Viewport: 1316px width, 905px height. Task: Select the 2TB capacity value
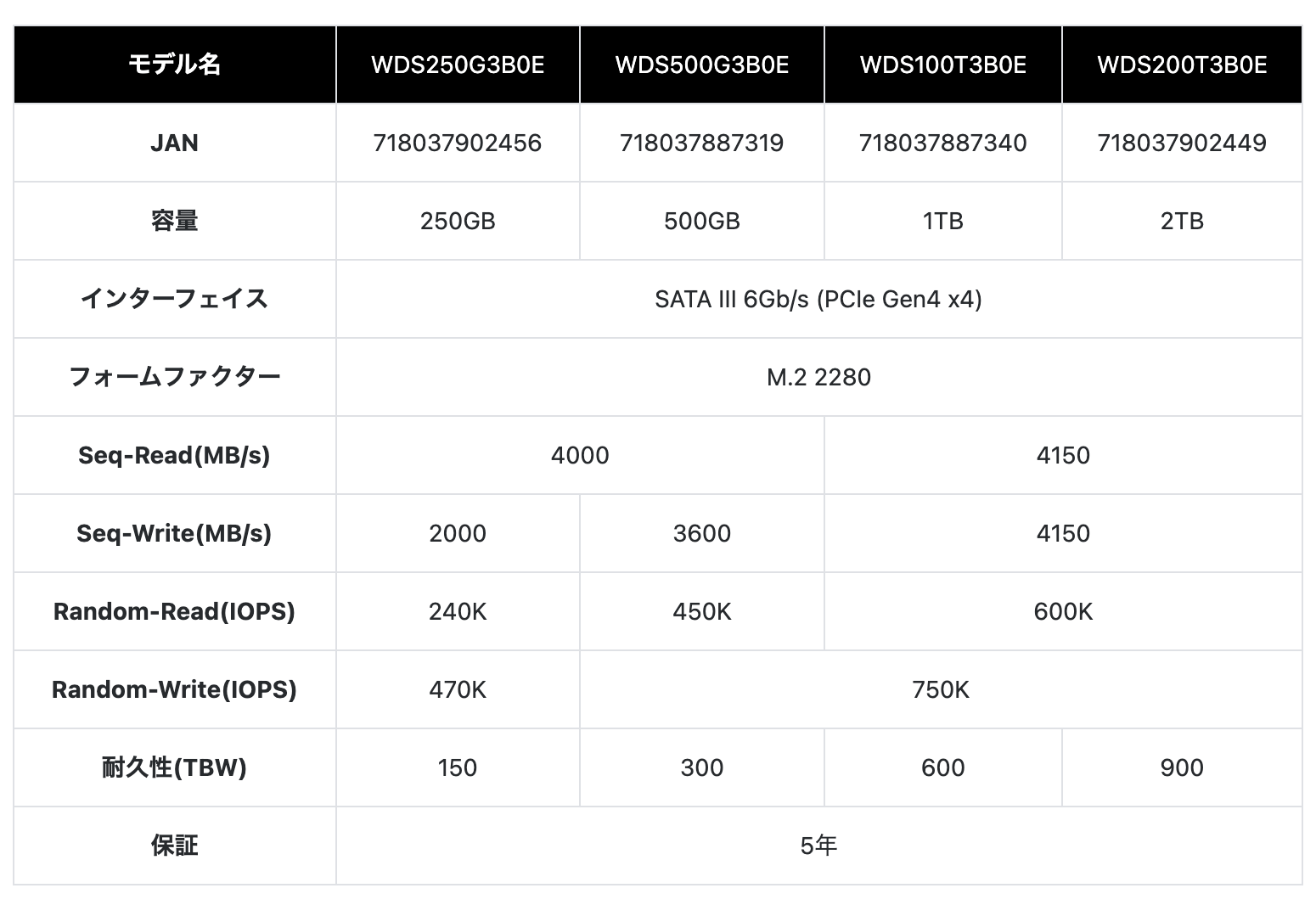click(x=1182, y=221)
